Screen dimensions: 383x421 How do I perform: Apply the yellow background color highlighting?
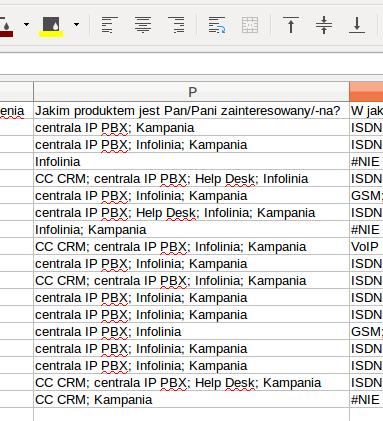tap(51, 26)
